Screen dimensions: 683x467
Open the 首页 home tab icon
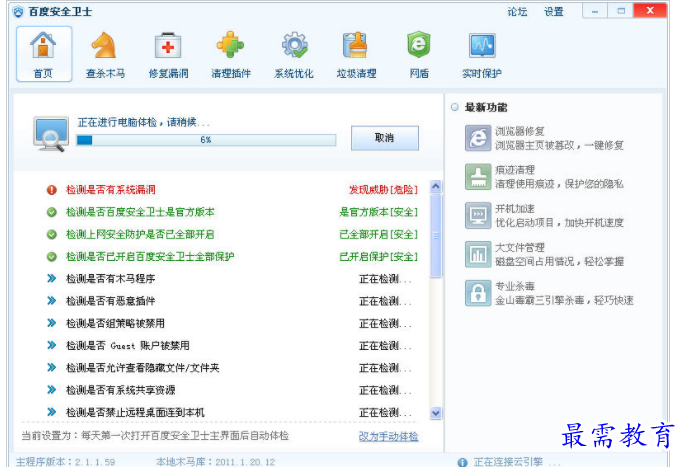point(43,45)
